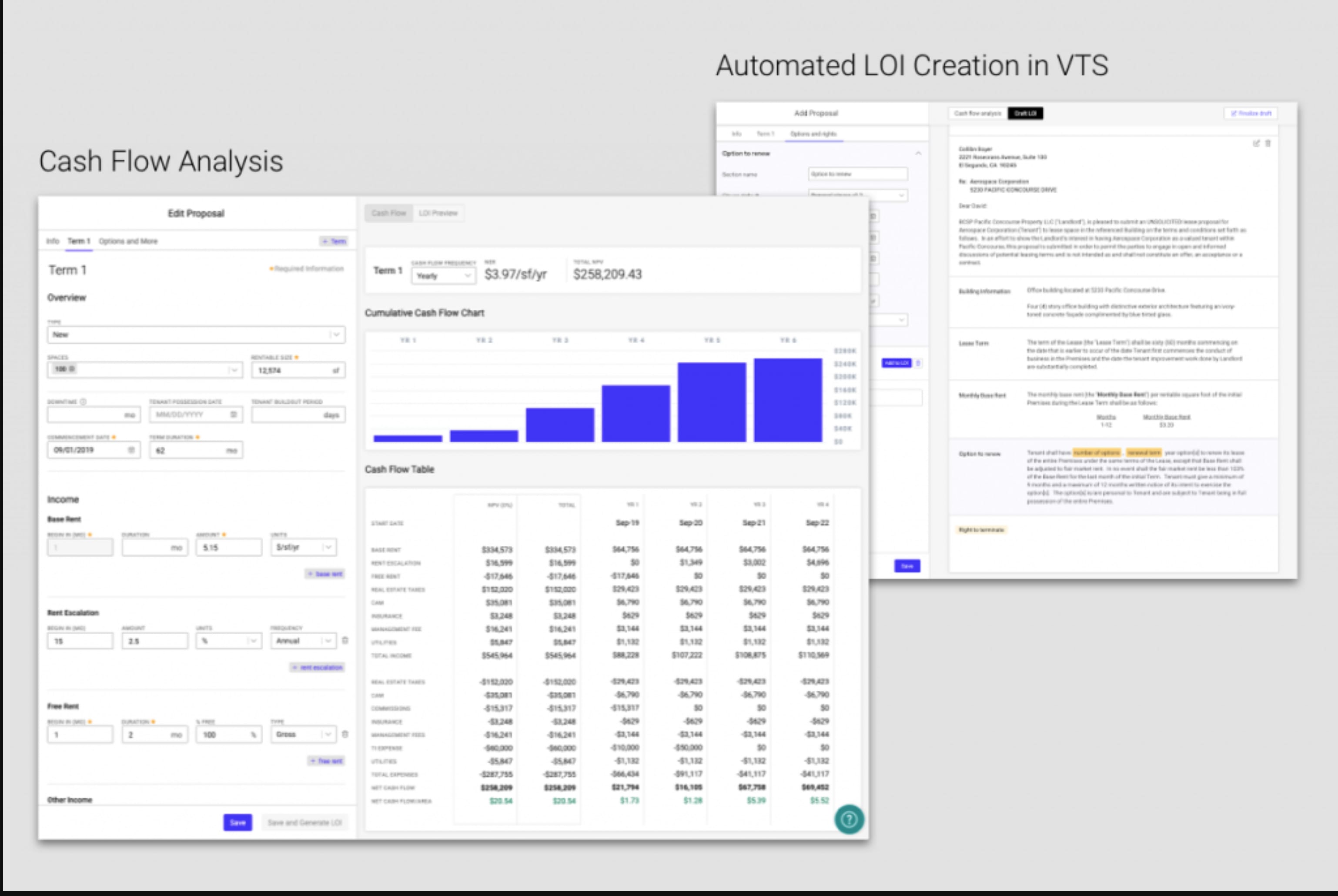Delete the Free Rent row via trash icon
Screen dimensions: 1338x896
pyautogui.click(x=345, y=734)
